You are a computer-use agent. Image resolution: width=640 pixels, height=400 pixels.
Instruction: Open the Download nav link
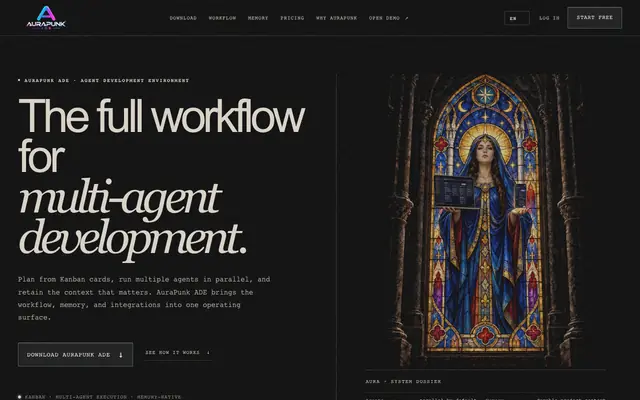coord(183,18)
